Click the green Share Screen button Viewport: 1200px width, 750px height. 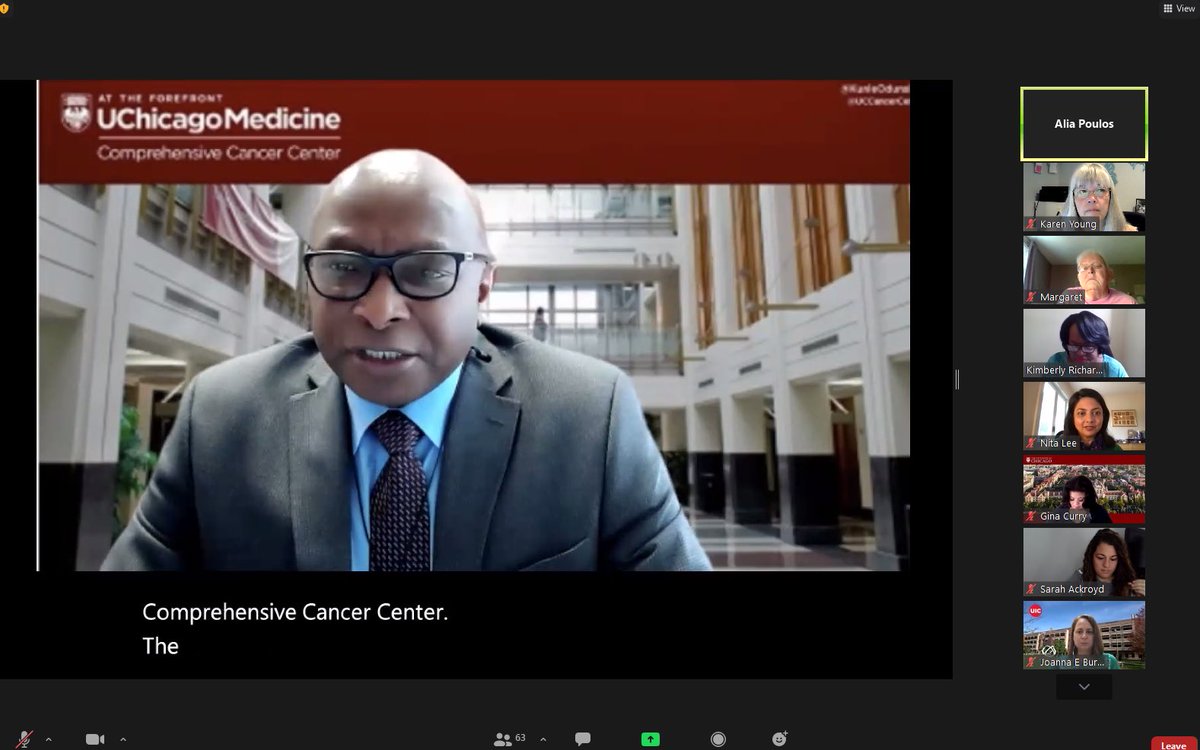(x=650, y=739)
